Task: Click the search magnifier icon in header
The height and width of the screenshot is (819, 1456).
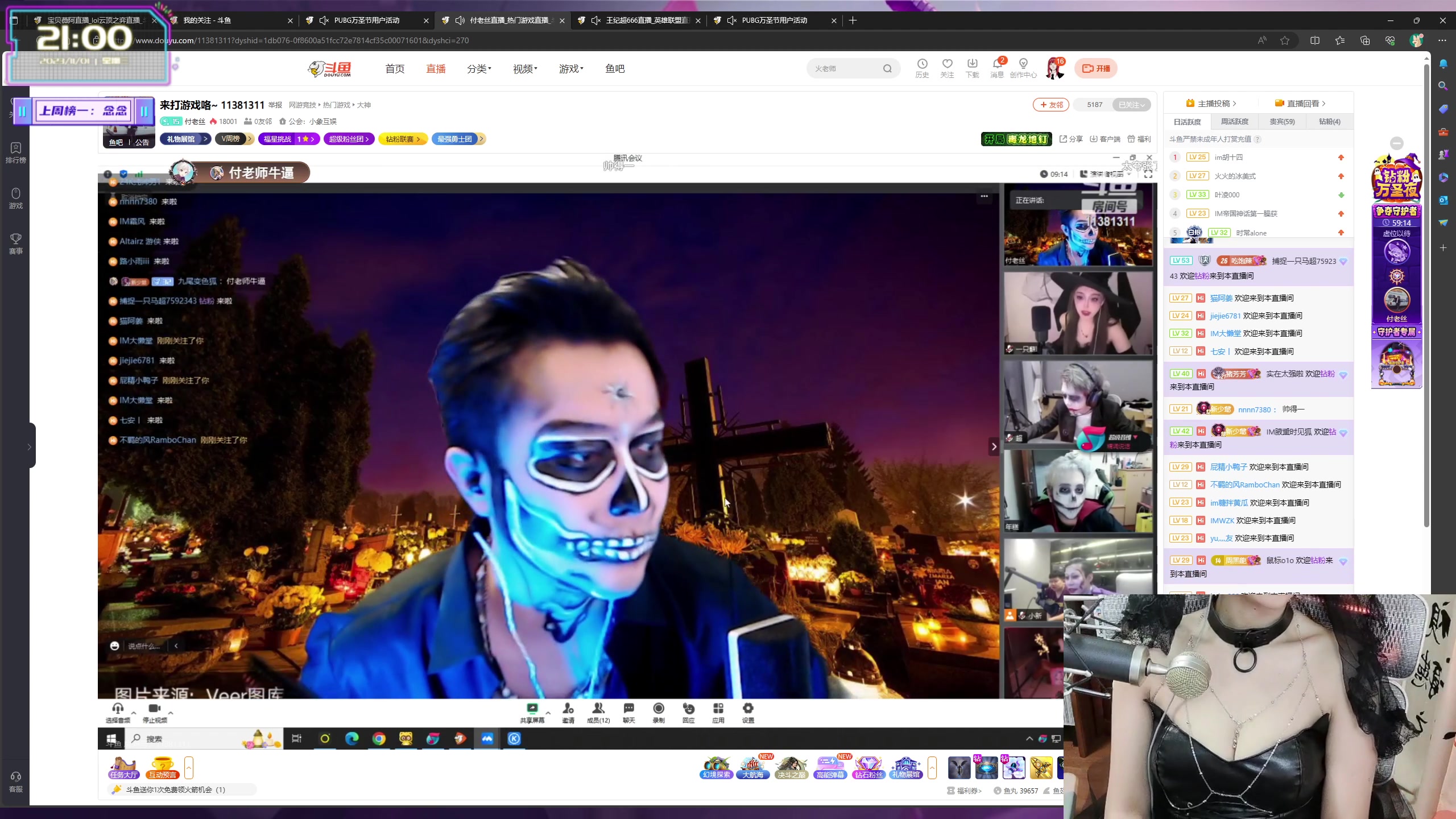Action: pyautogui.click(x=887, y=69)
